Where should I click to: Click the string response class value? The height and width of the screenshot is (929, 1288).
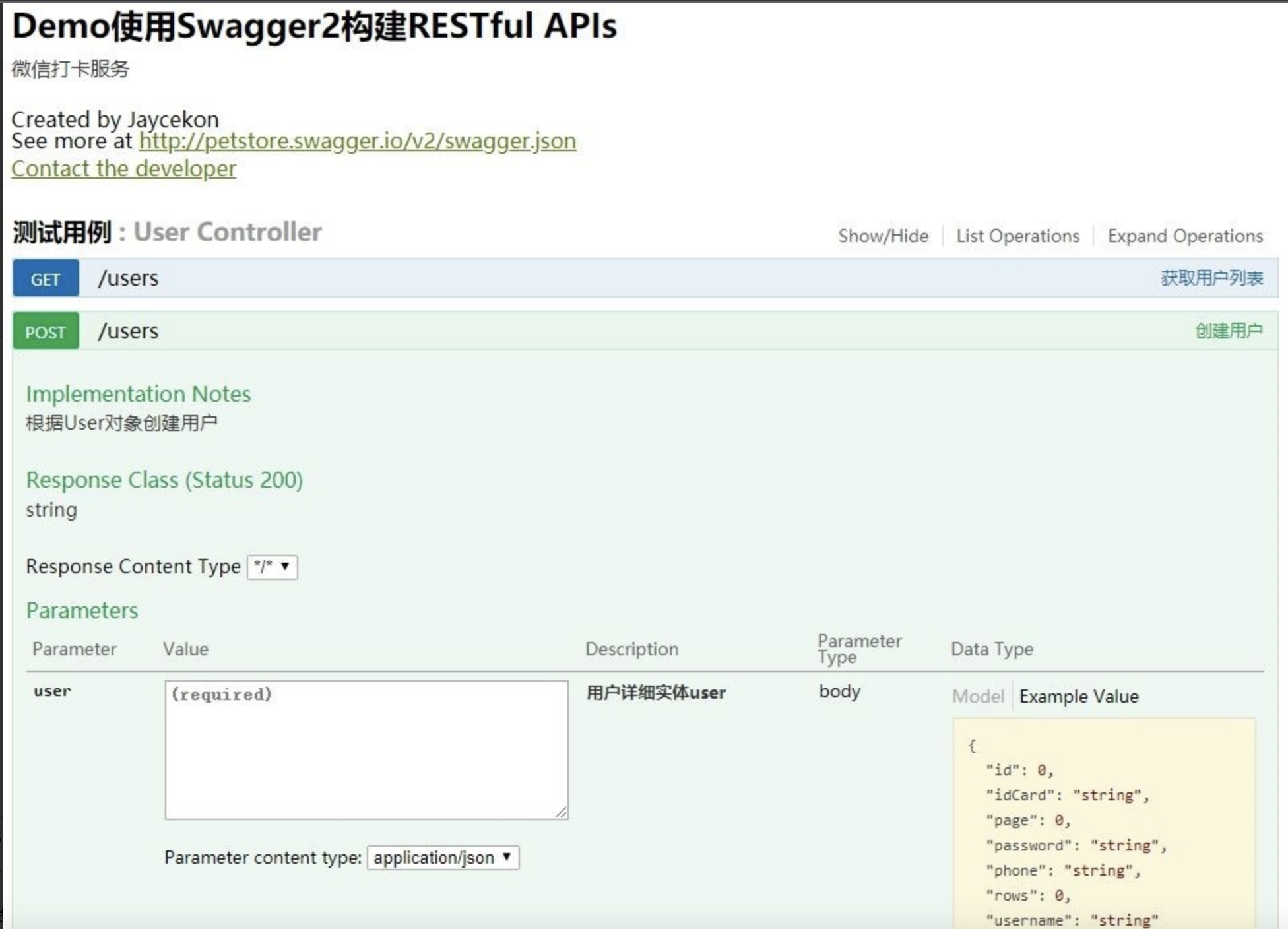click(51, 510)
